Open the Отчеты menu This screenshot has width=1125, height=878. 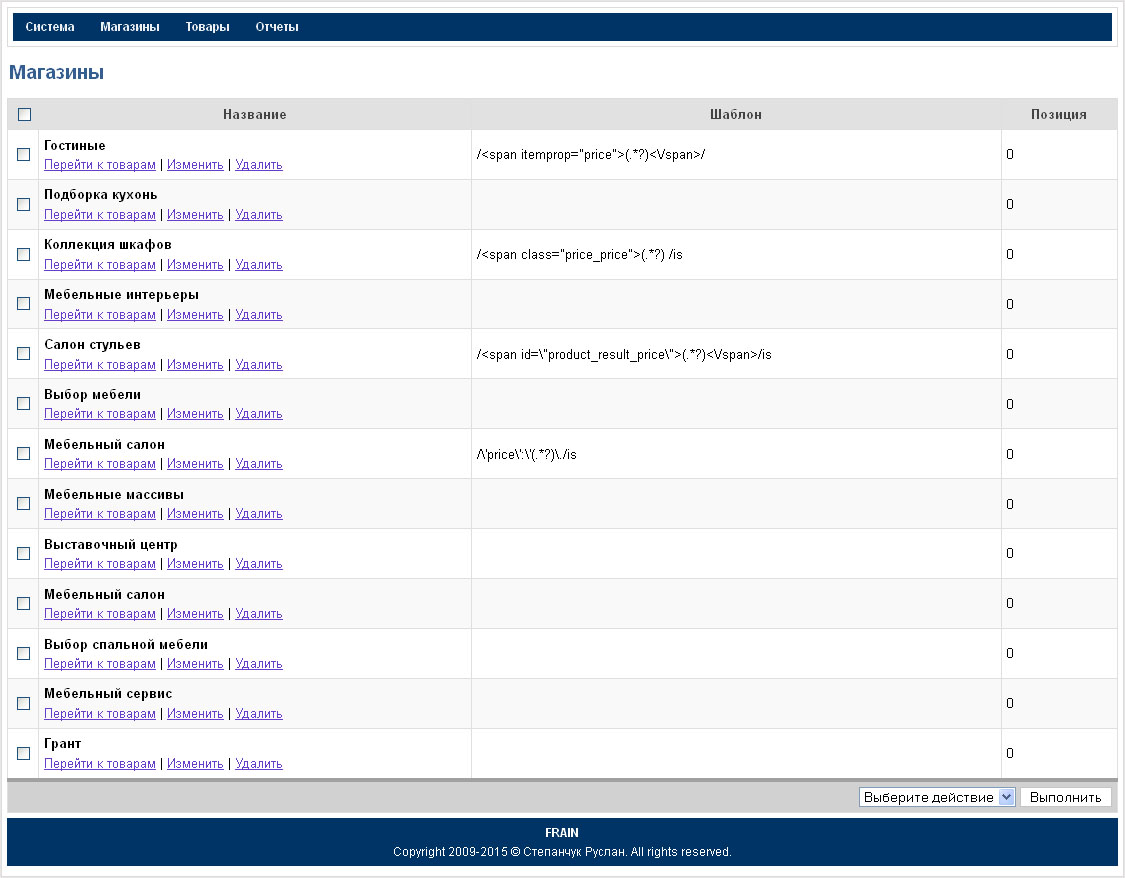click(277, 27)
